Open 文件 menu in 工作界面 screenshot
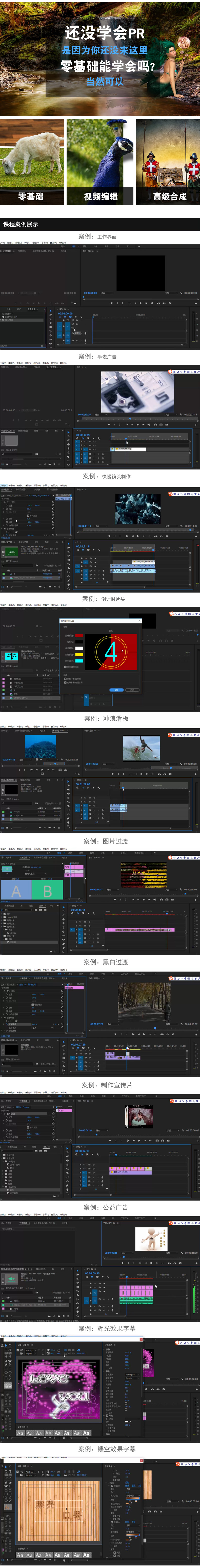200x1568 pixels. (x=3, y=243)
